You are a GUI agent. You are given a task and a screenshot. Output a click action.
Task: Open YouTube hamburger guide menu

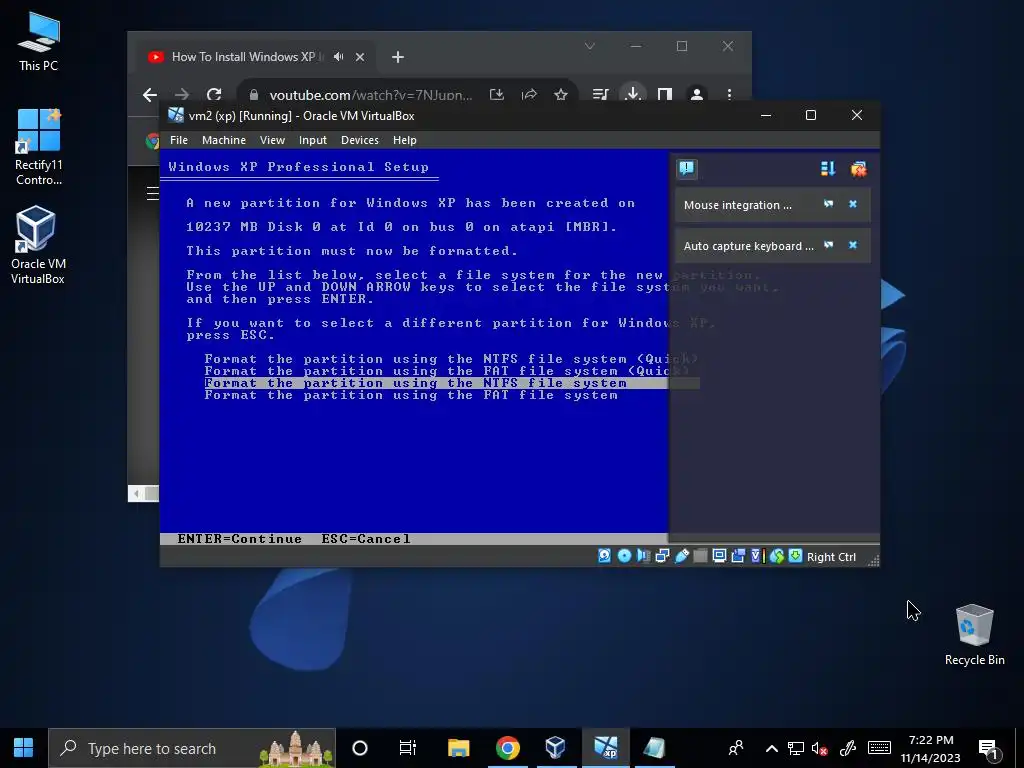[153, 193]
